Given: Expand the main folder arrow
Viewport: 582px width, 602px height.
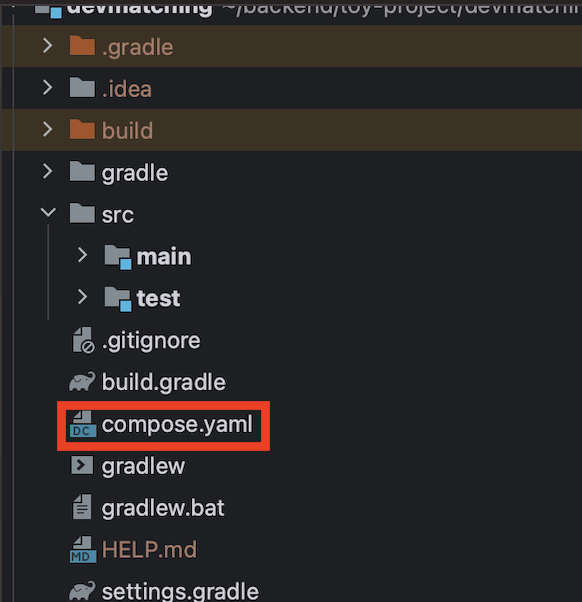Looking at the screenshot, I should click(x=82, y=255).
